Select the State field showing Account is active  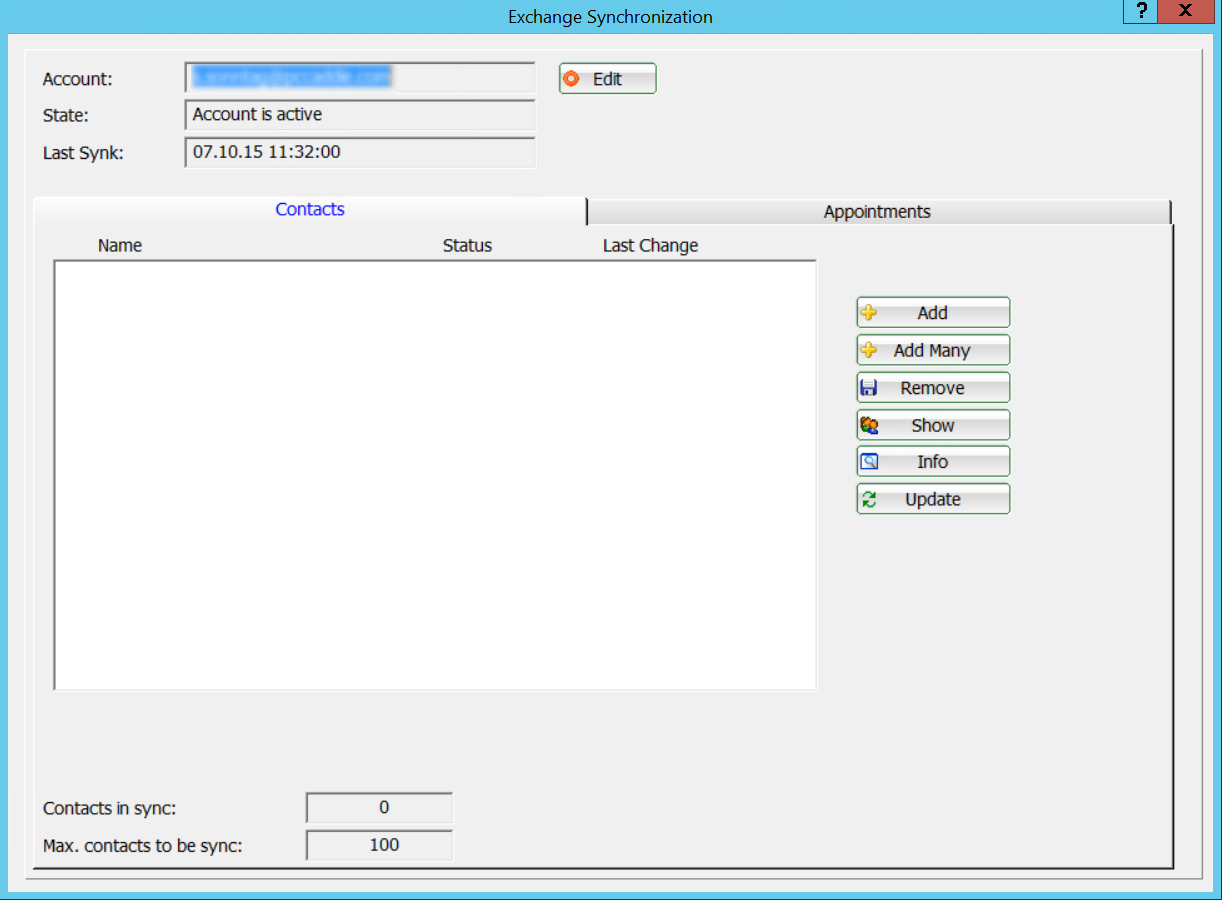click(360, 115)
